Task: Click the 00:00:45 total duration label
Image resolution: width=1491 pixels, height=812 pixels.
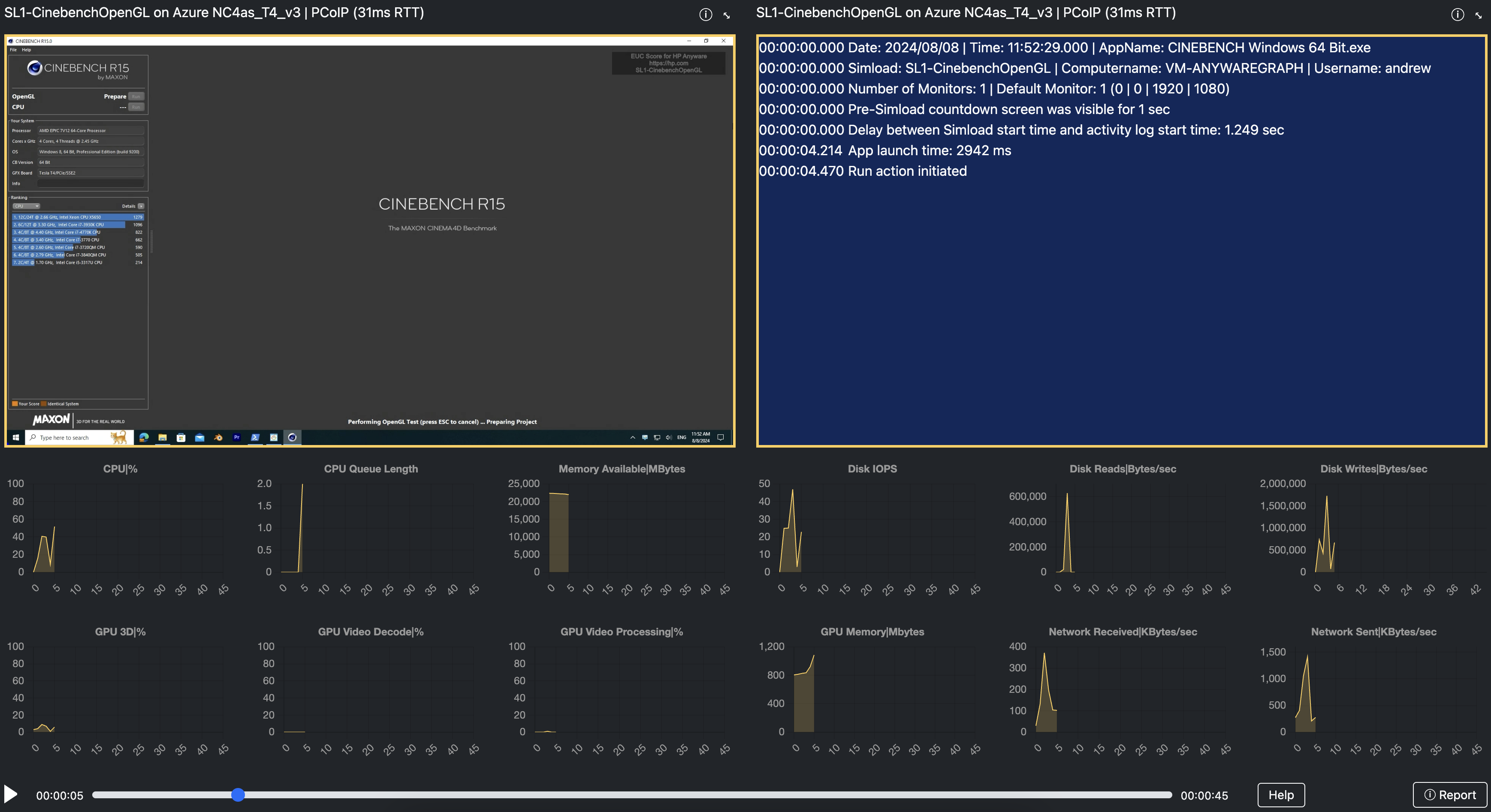Action: coord(1204,796)
